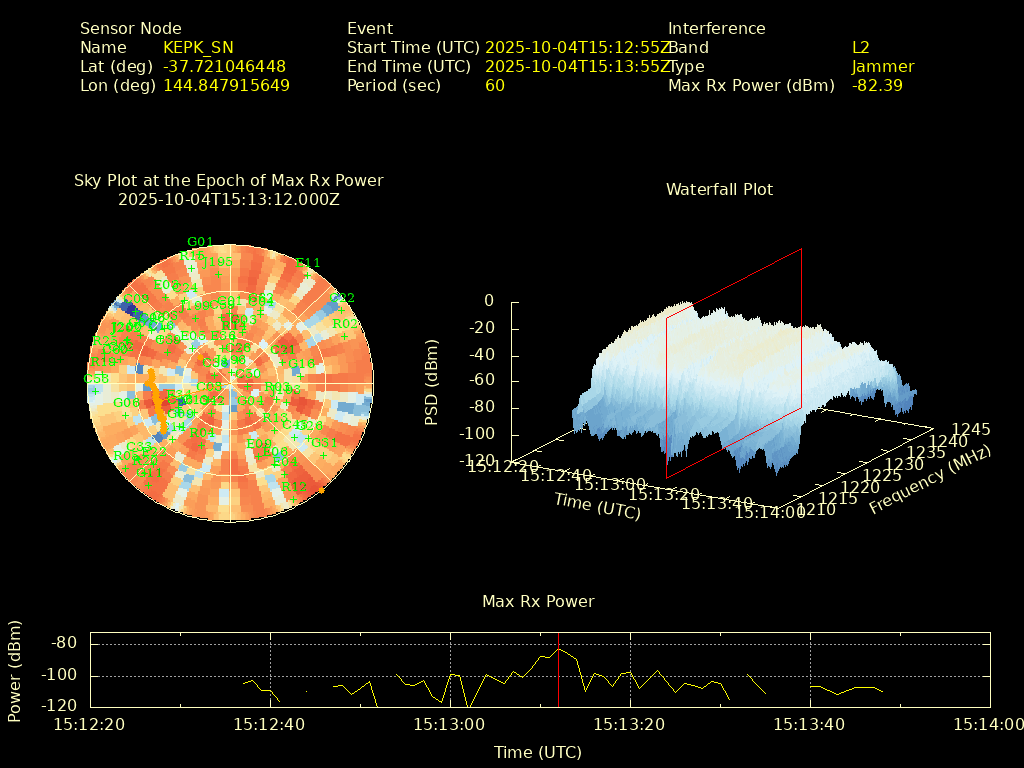Image resolution: width=1024 pixels, height=768 pixels.
Task: Click the sensor name KEPK_SN
Action: pos(200,48)
